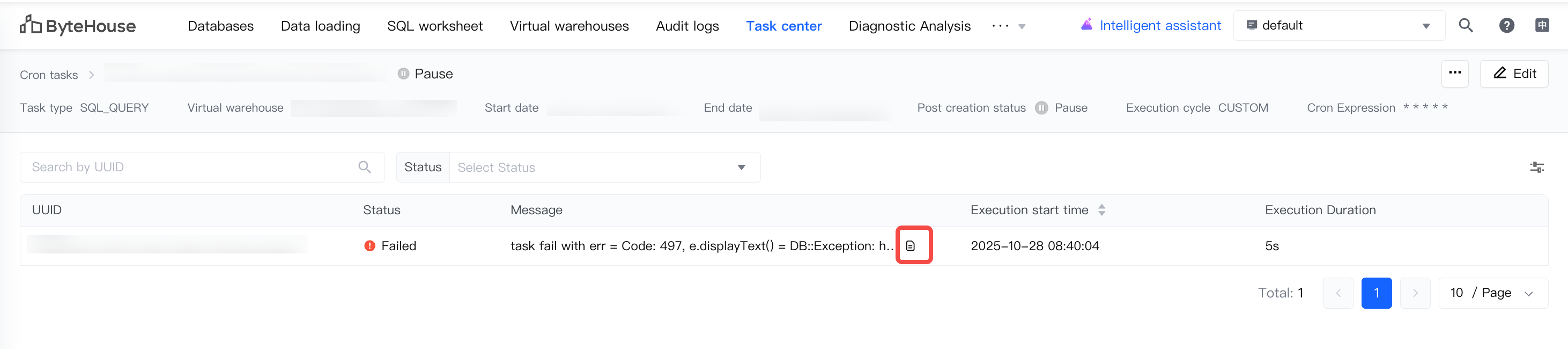
Task: Open the Virtual warehouses menu
Action: tap(569, 26)
